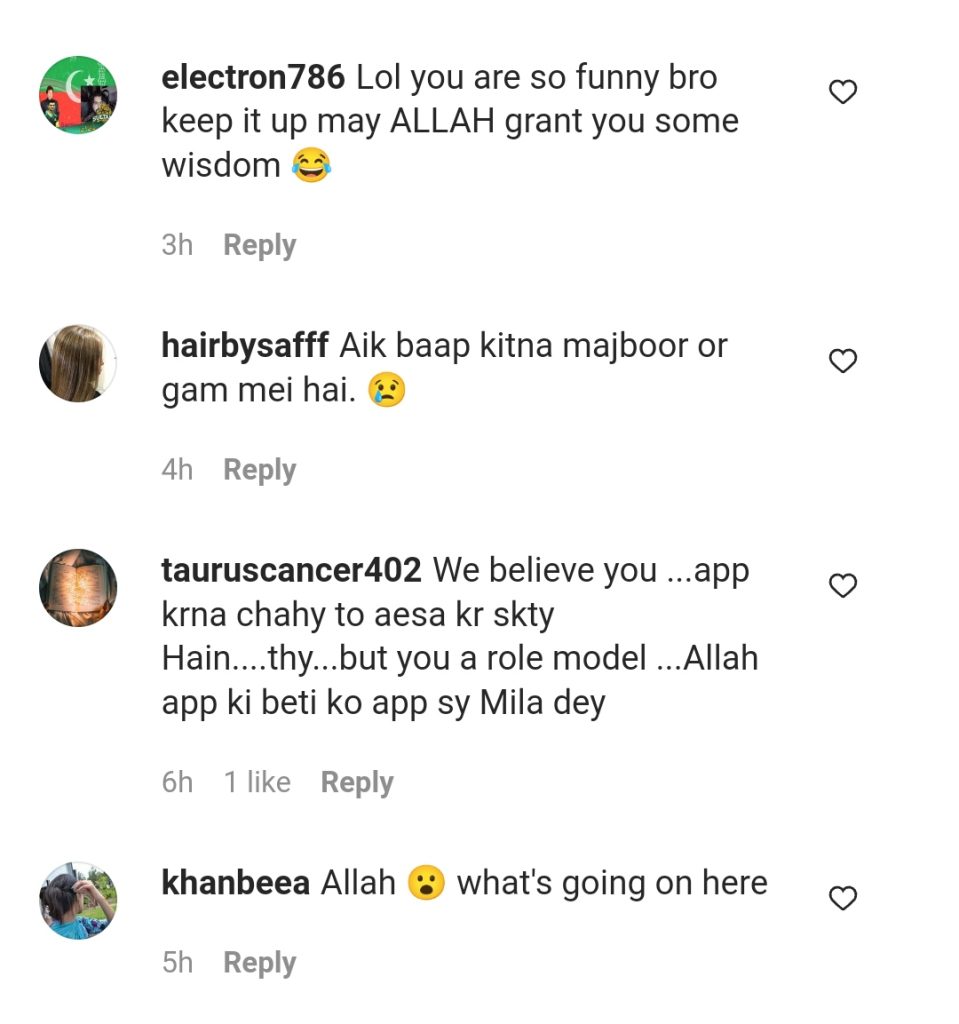Open tauruscancer402's avatar image
Viewport: 959px width, 1024px height.
78,588
